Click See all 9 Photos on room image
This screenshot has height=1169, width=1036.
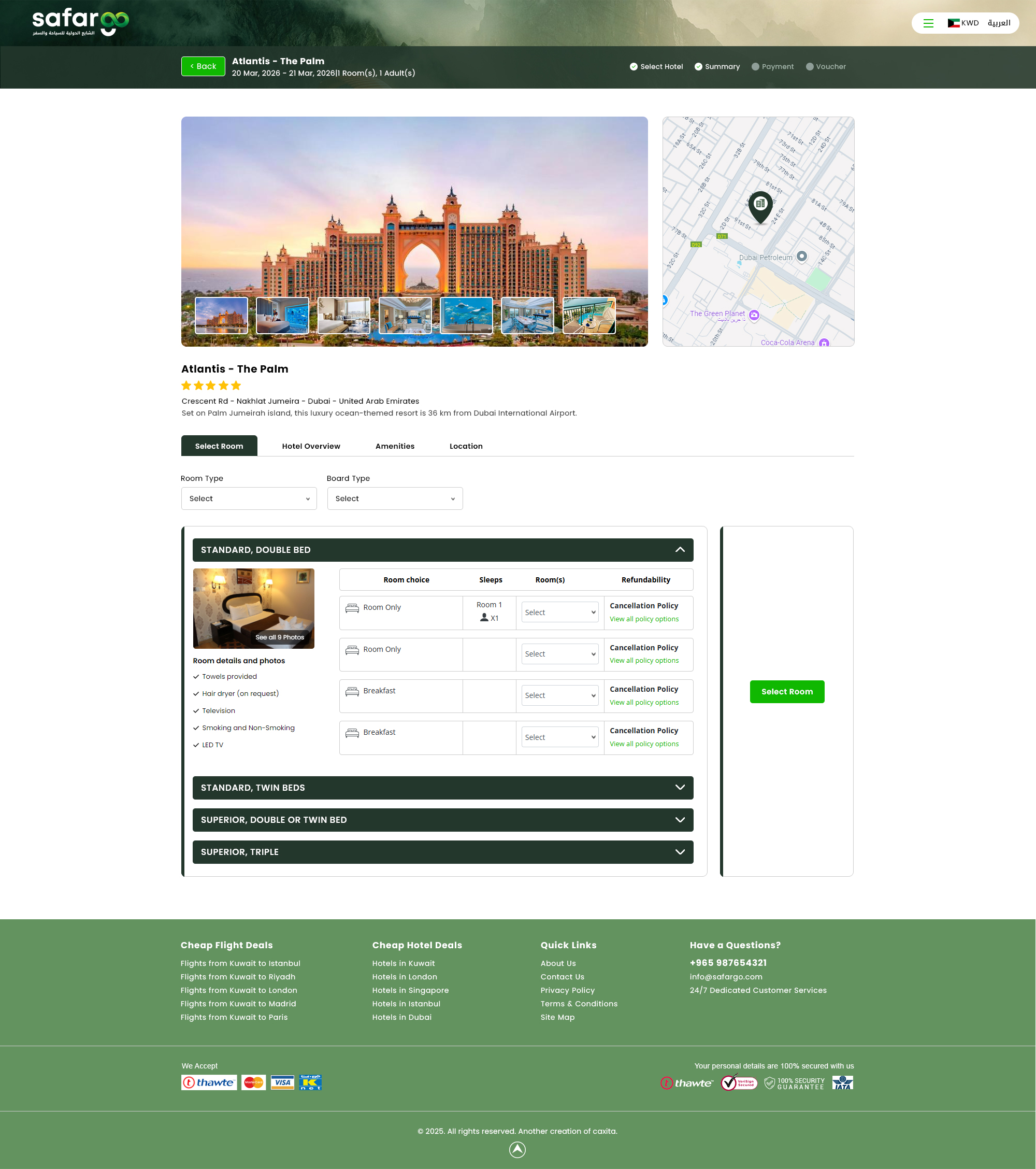(280, 637)
